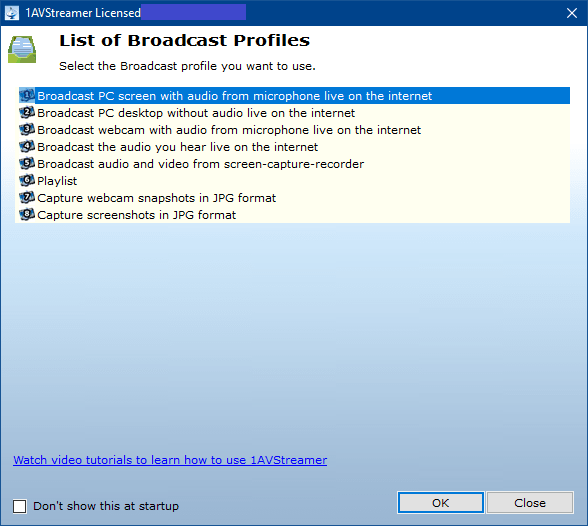Click the number 7 webcam snapshots icon
Screen dimensions: 588x526
pyautogui.click(x=27, y=198)
